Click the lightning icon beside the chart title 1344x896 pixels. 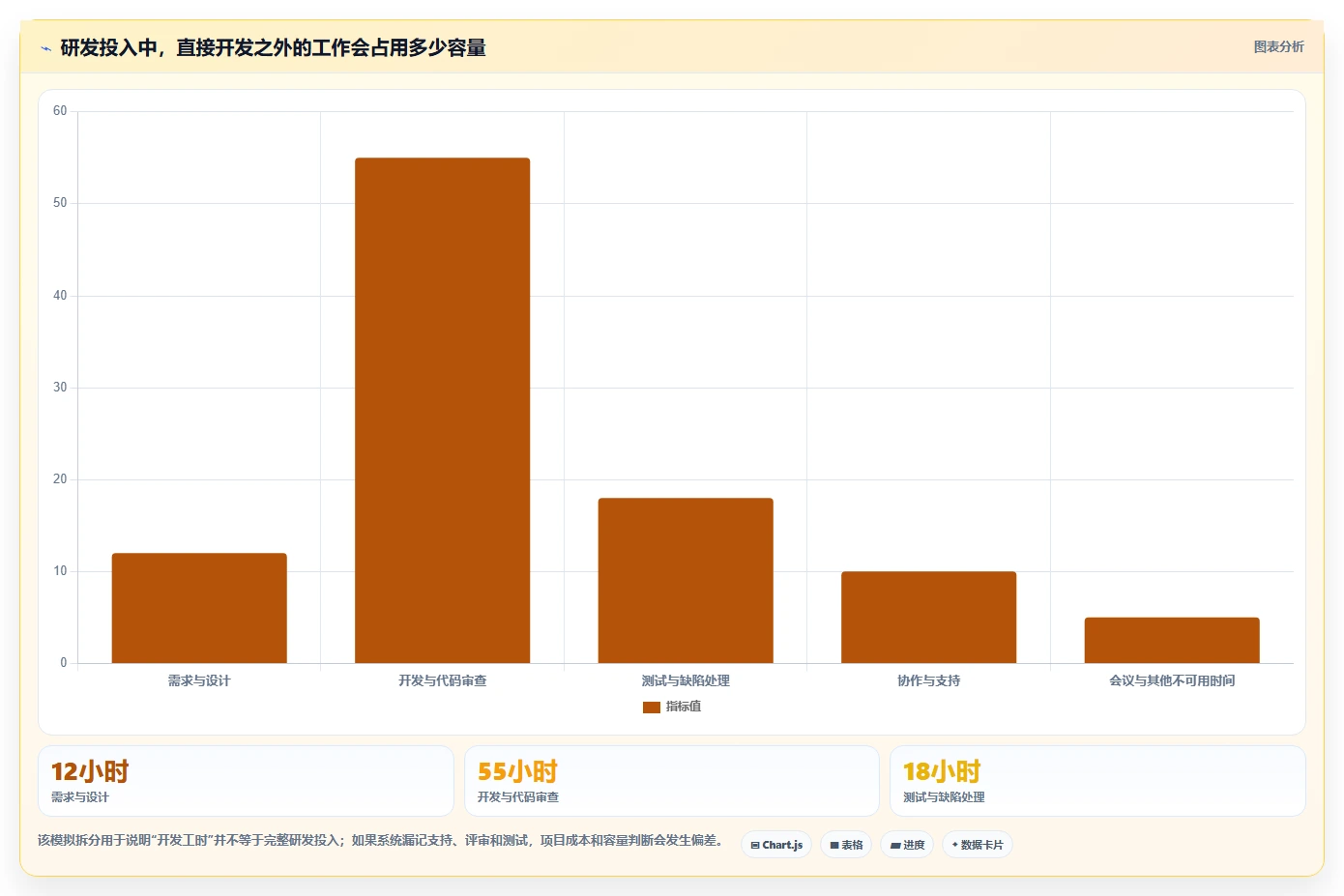pos(45,48)
